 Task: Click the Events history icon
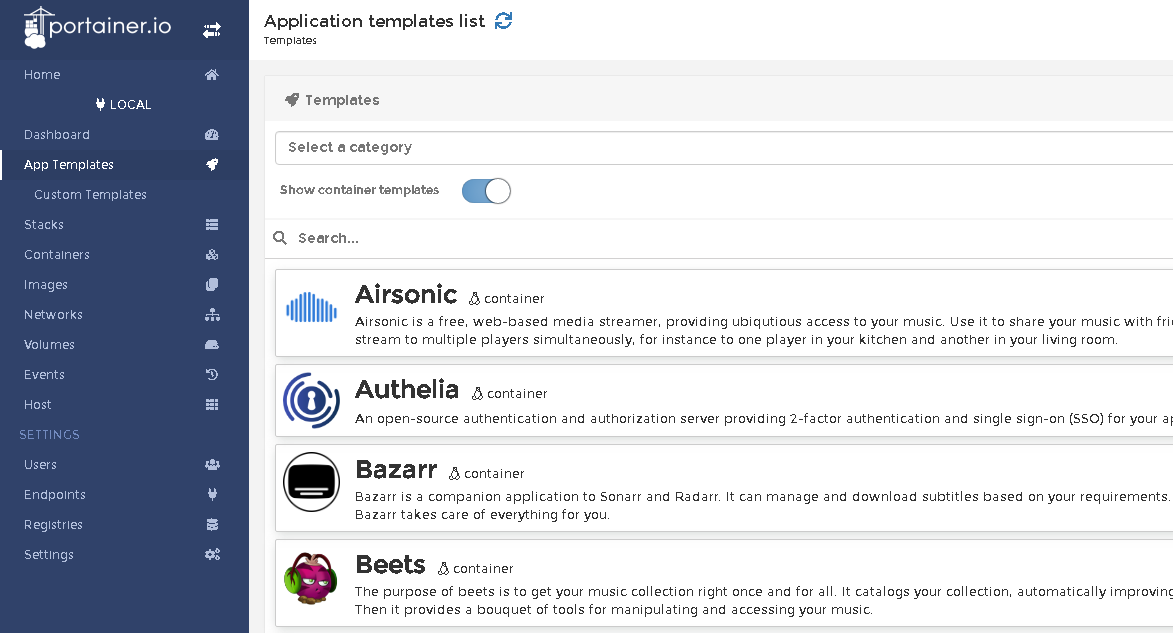(x=211, y=375)
